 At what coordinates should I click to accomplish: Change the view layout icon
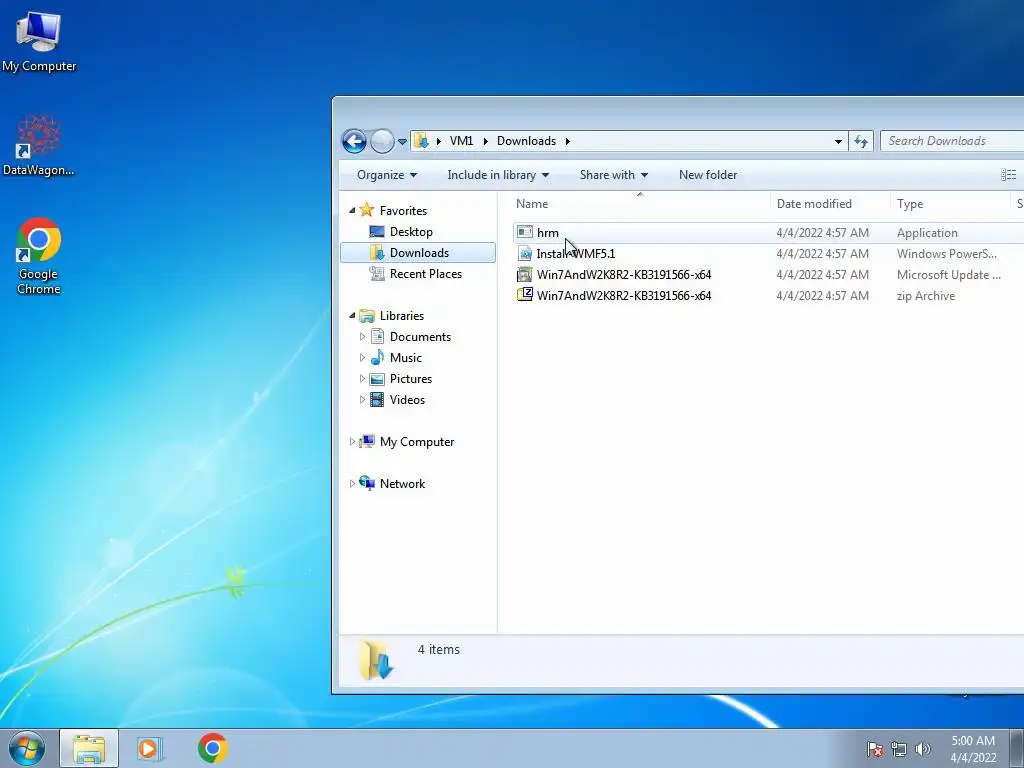[x=1008, y=174]
